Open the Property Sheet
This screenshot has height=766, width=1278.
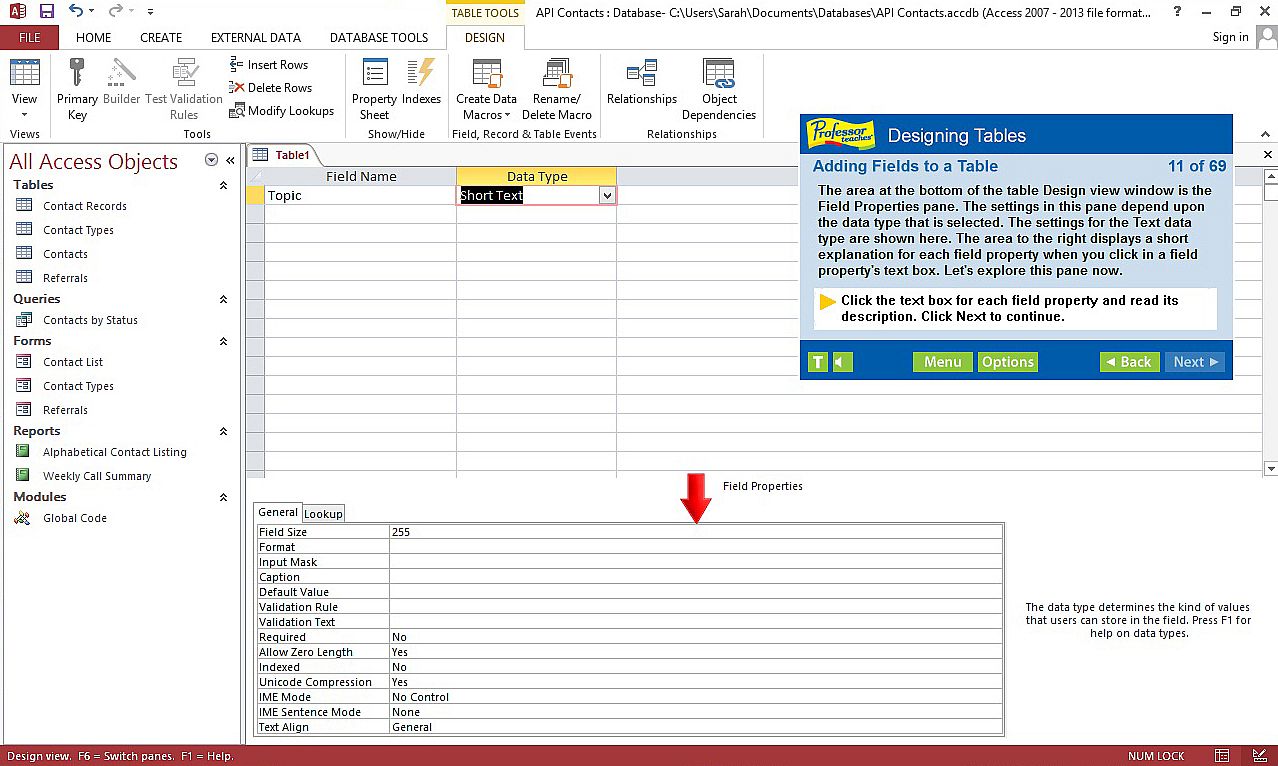point(374,89)
